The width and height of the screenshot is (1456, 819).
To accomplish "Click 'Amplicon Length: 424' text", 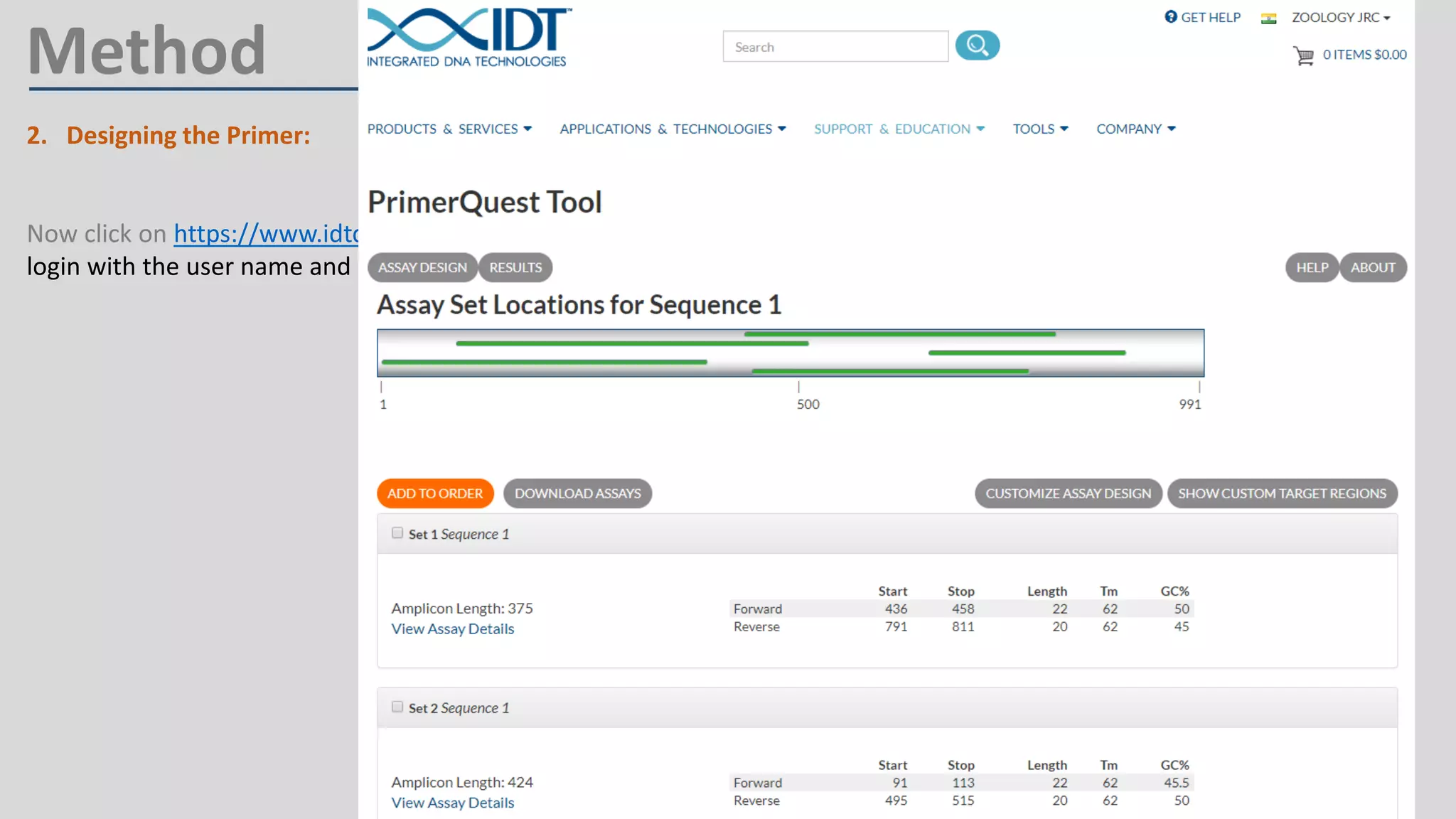I will pyautogui.click(x=462, y=782).
